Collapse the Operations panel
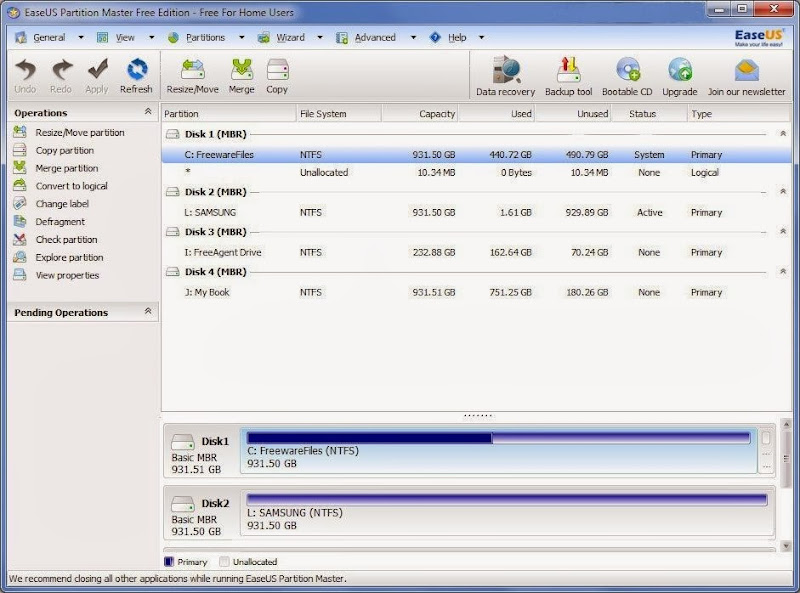 click(x=148, y=111)
